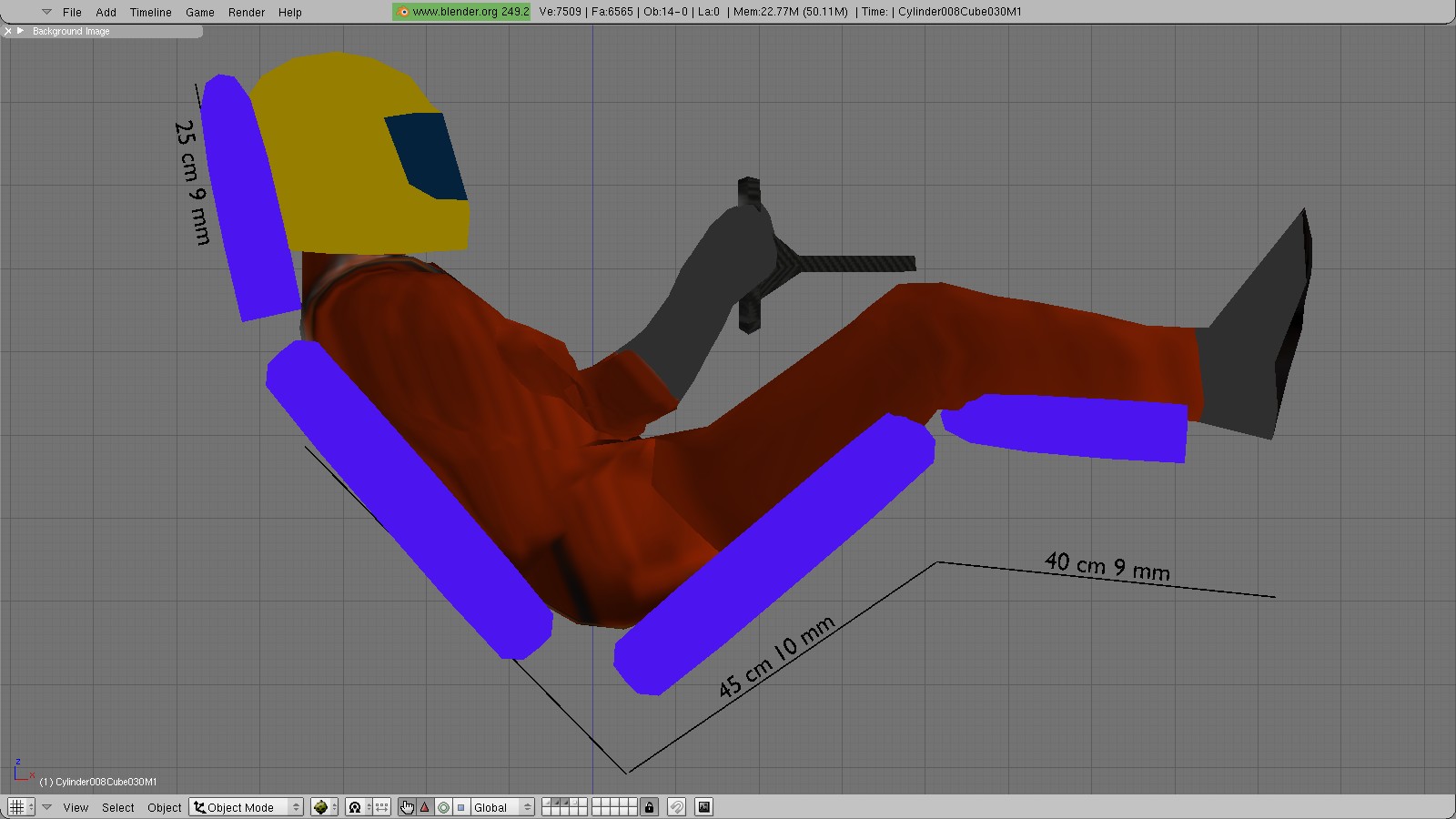Open the Render menu

[247, 12]
